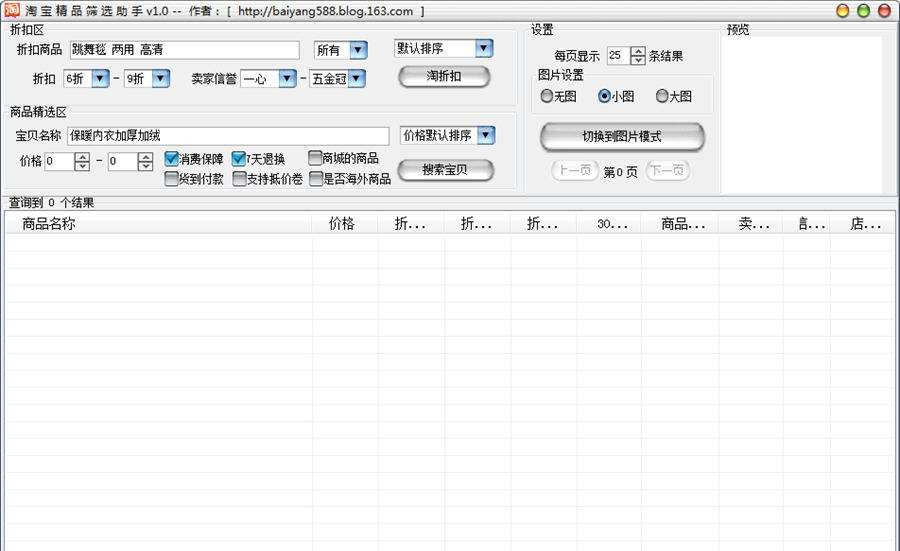Expand the 价格默认排序 dropdown
This screenshot has height=551, width=900.
tap(486, 135)
